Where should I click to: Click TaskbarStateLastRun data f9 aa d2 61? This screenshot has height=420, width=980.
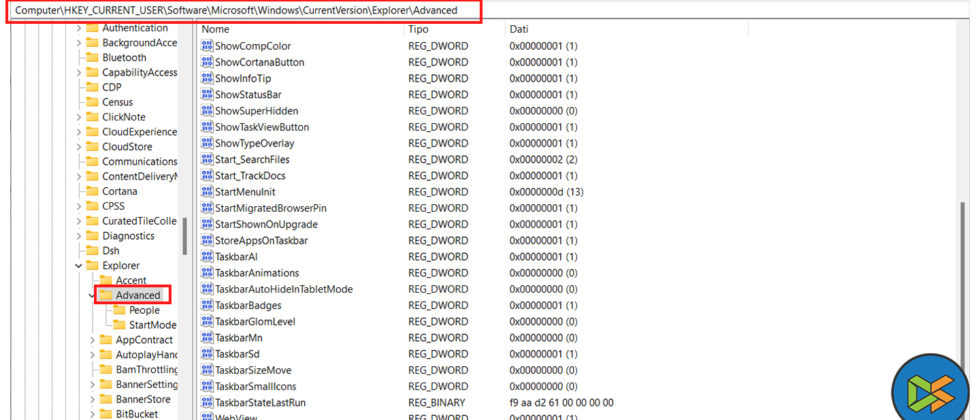point(562,402)
